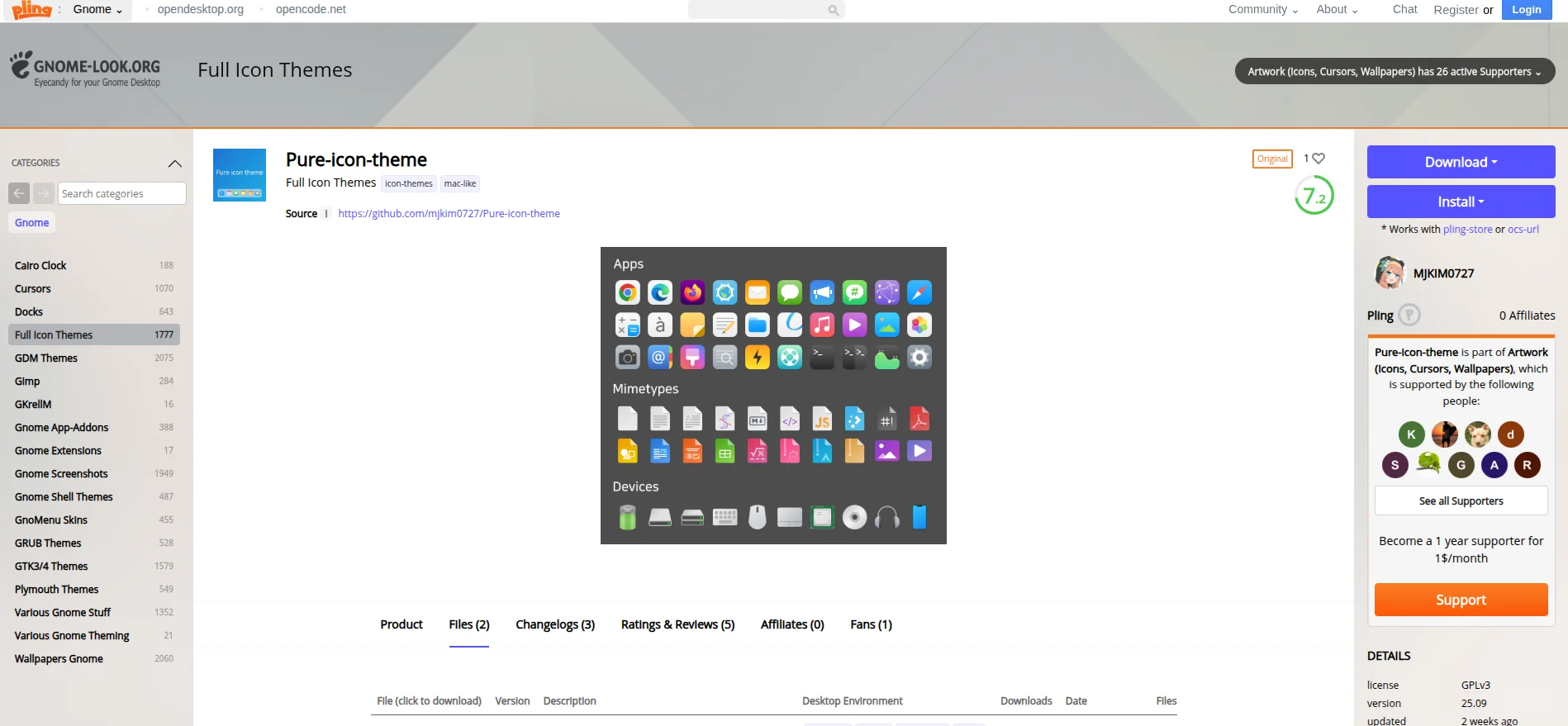1568x726 pixels.
Task: Click the See all Supporters button
Action: click(1461, 501)
